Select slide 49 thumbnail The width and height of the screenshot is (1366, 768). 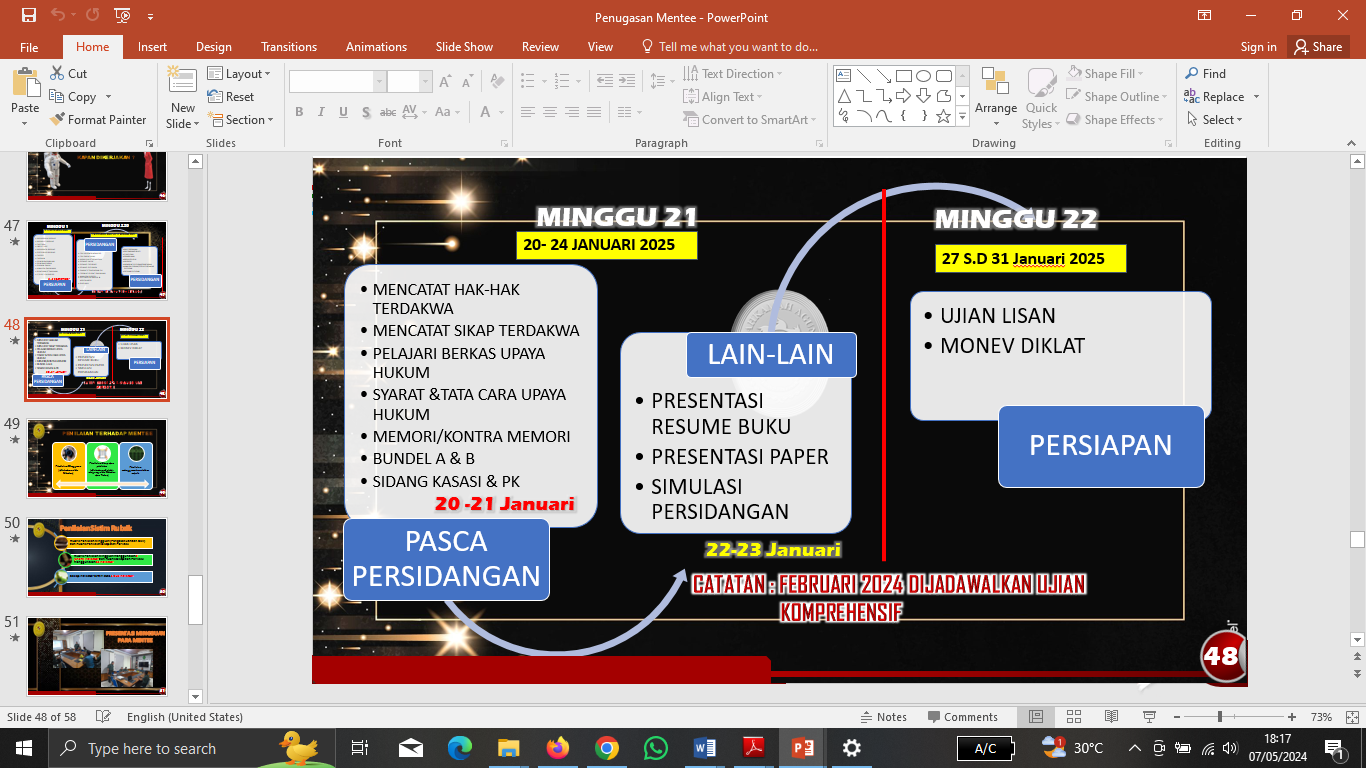(x=97, y=456)
